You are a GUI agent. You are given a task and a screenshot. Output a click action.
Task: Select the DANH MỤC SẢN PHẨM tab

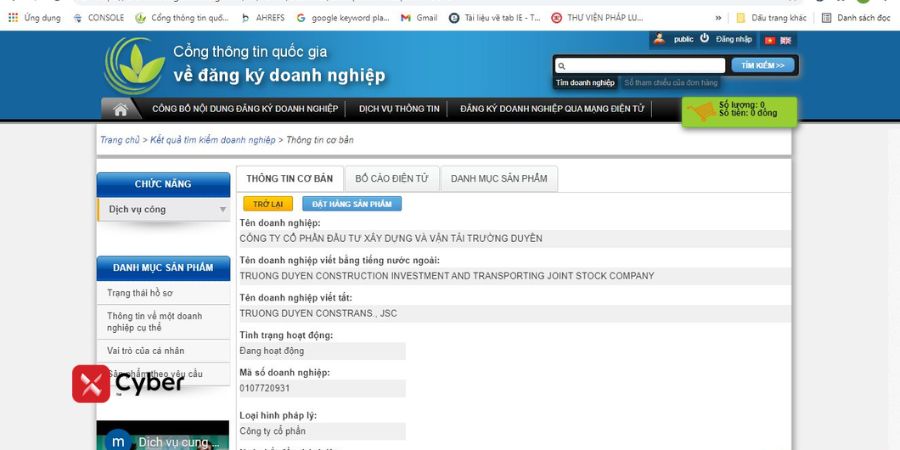click(499, 179)
